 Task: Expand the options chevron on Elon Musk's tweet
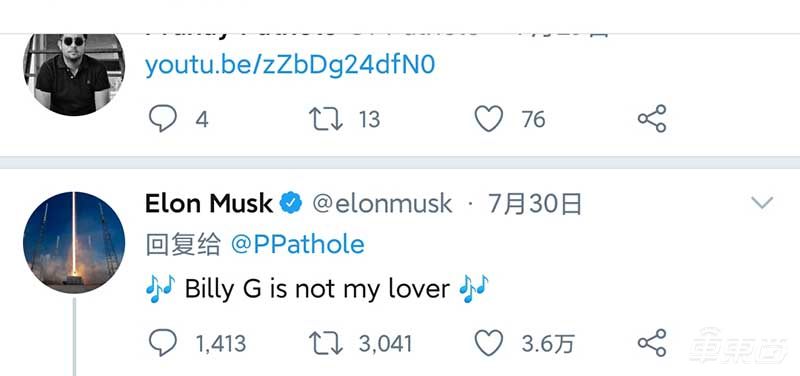[x=762, y=203]
